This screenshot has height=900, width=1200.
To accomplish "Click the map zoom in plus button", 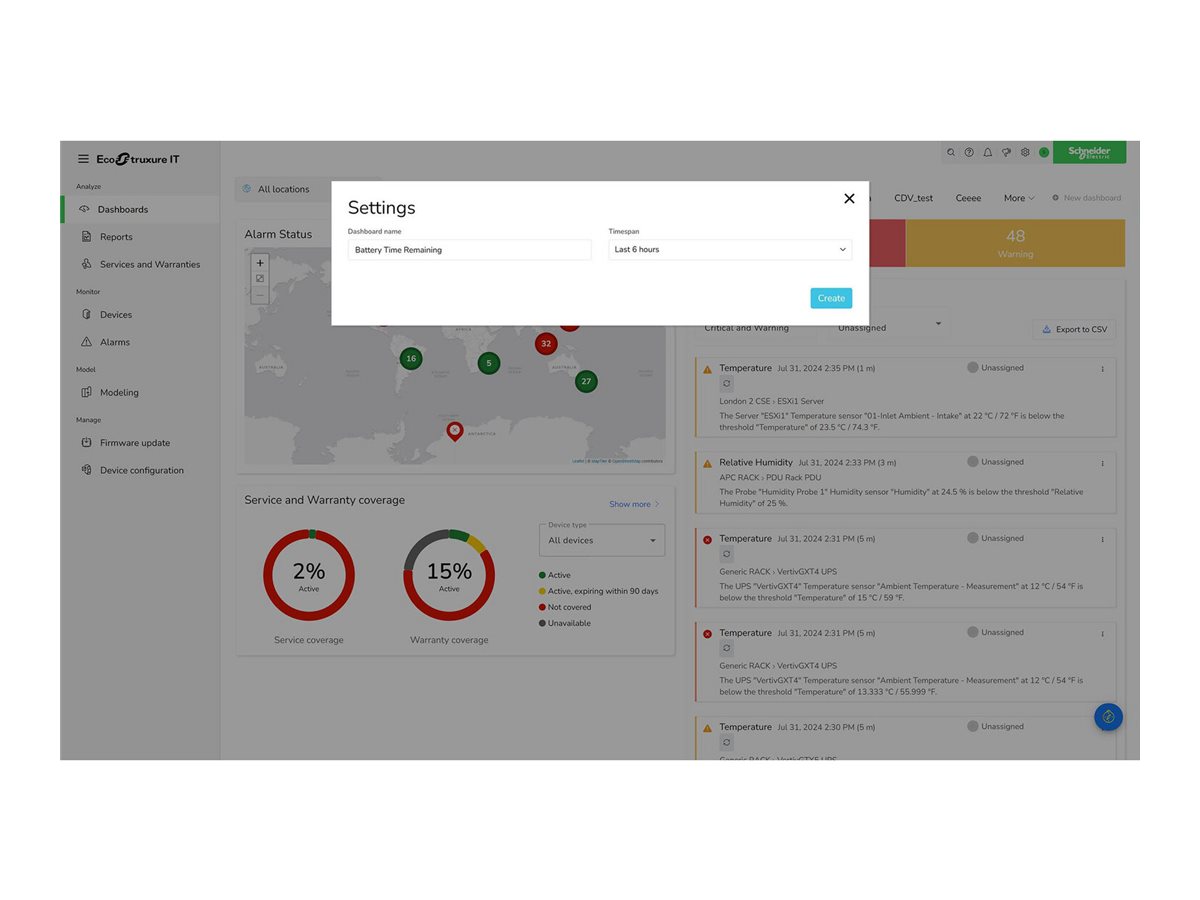I will [x=260, y=264].
